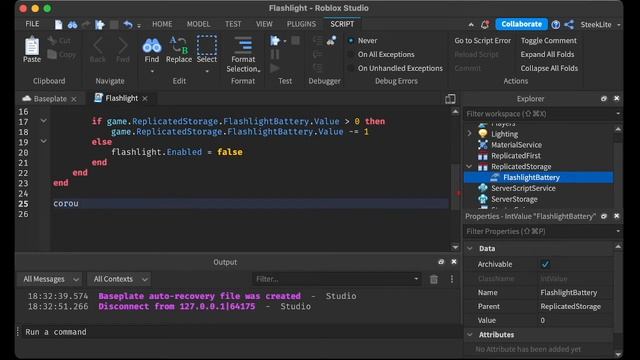640x360 pixels.
Task: Open the help question mark icon
Action: pyautogui.click(x=556, y=24)
